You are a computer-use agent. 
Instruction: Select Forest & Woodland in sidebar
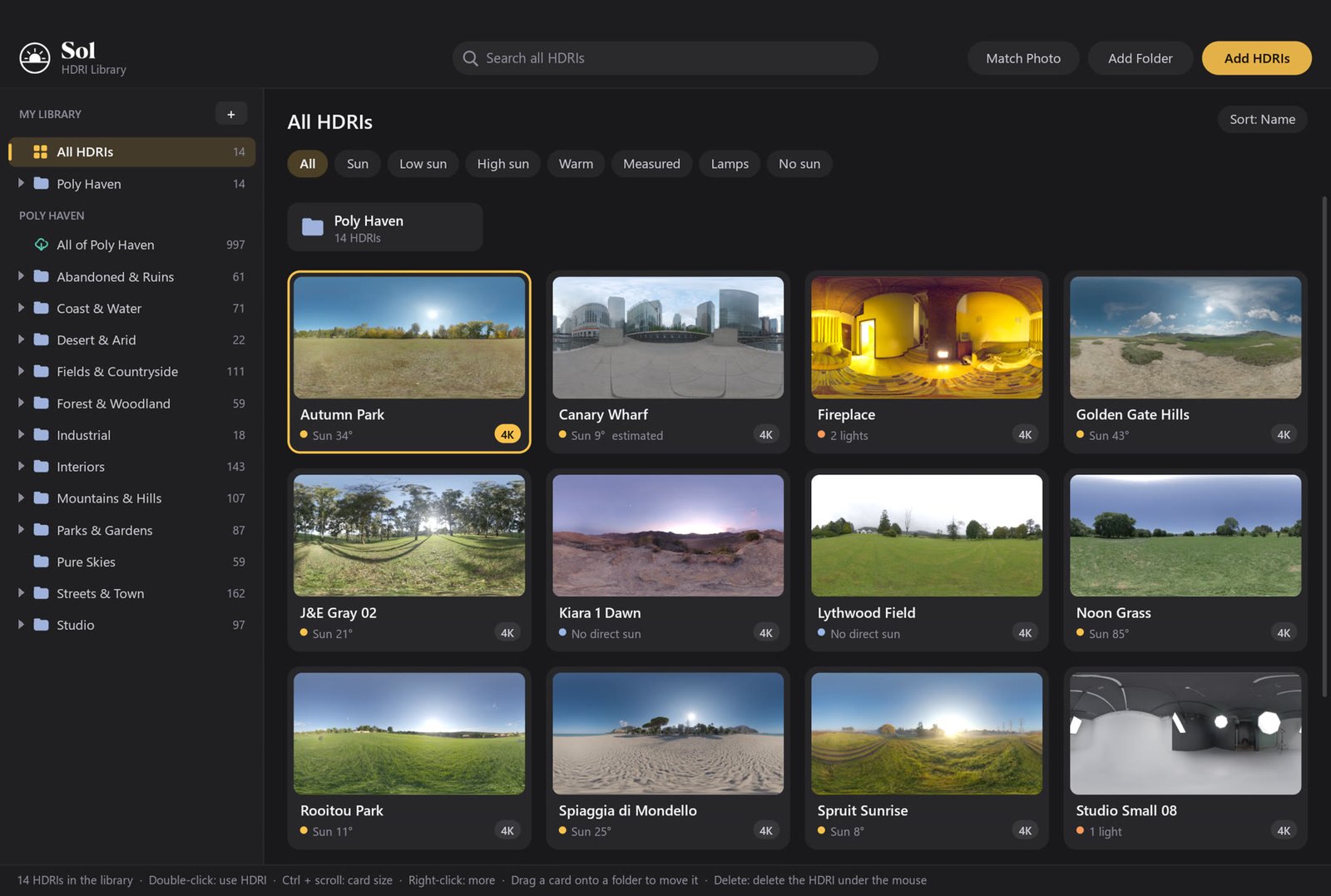[x=131, y=403]
